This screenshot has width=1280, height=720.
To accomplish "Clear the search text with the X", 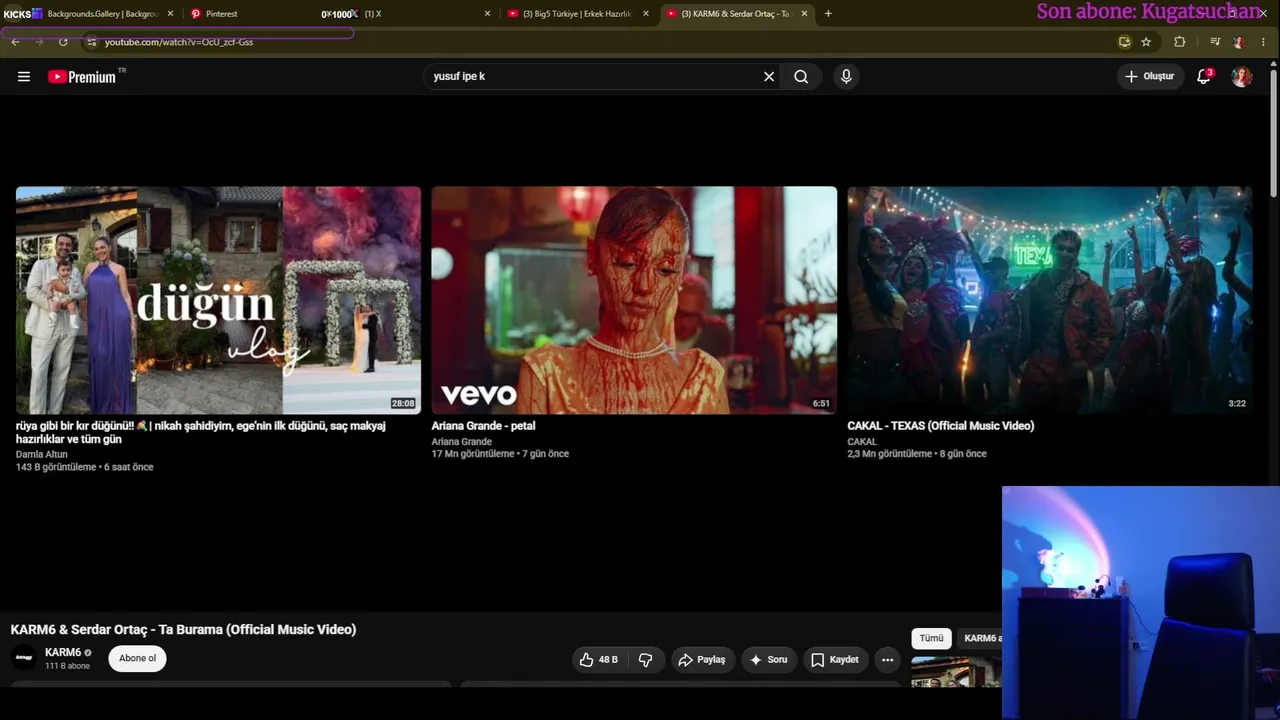I will [769, 77].
